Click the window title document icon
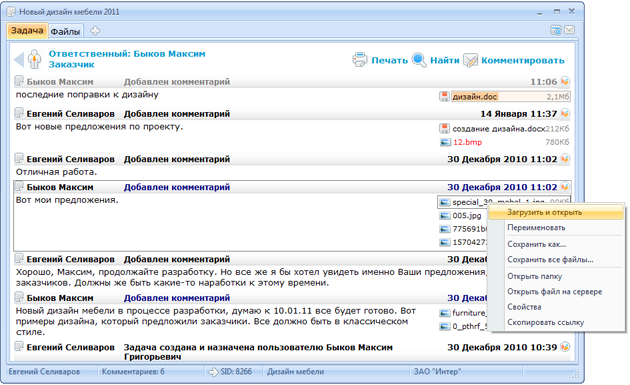The height and width of the screenshot is (385, 630). point(12,12)
